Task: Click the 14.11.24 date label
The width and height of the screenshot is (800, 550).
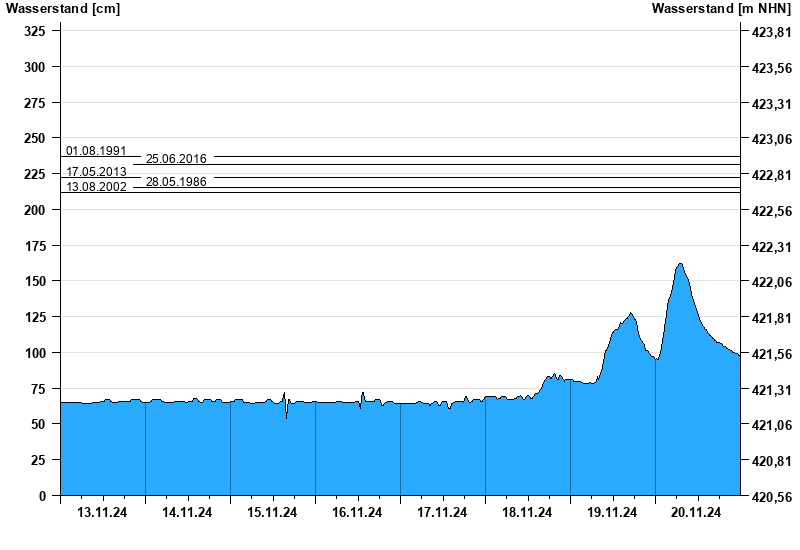Action: 187,512
